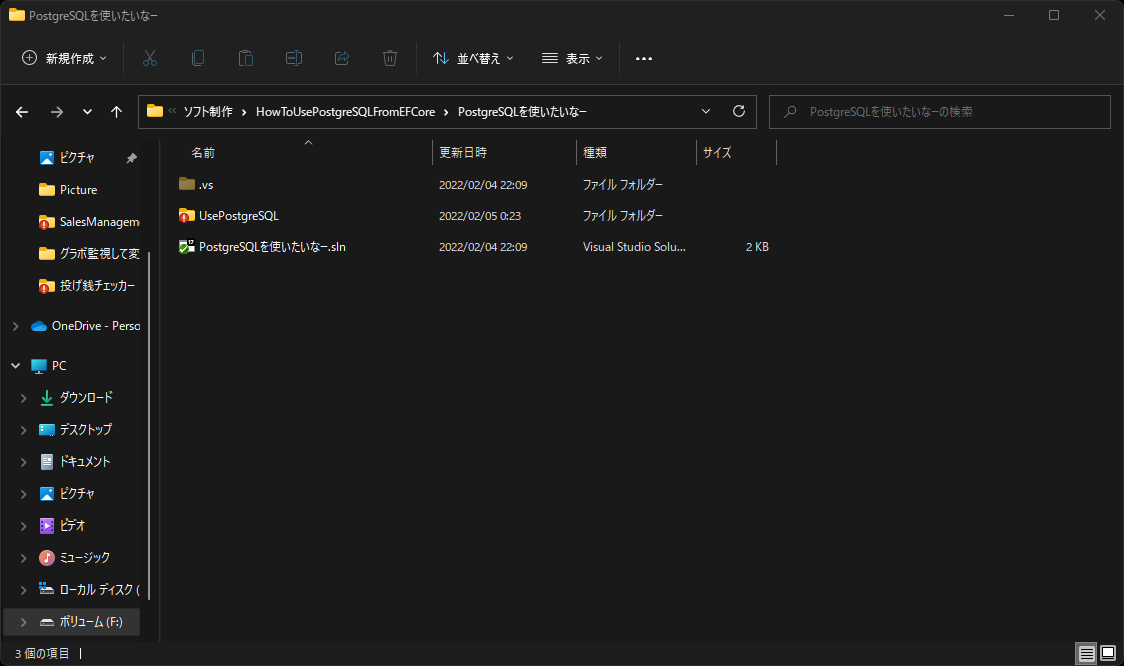
Task: Select the PostgreSQLを使いたいなー.sln file name
Action: click(x=272, y=247)
